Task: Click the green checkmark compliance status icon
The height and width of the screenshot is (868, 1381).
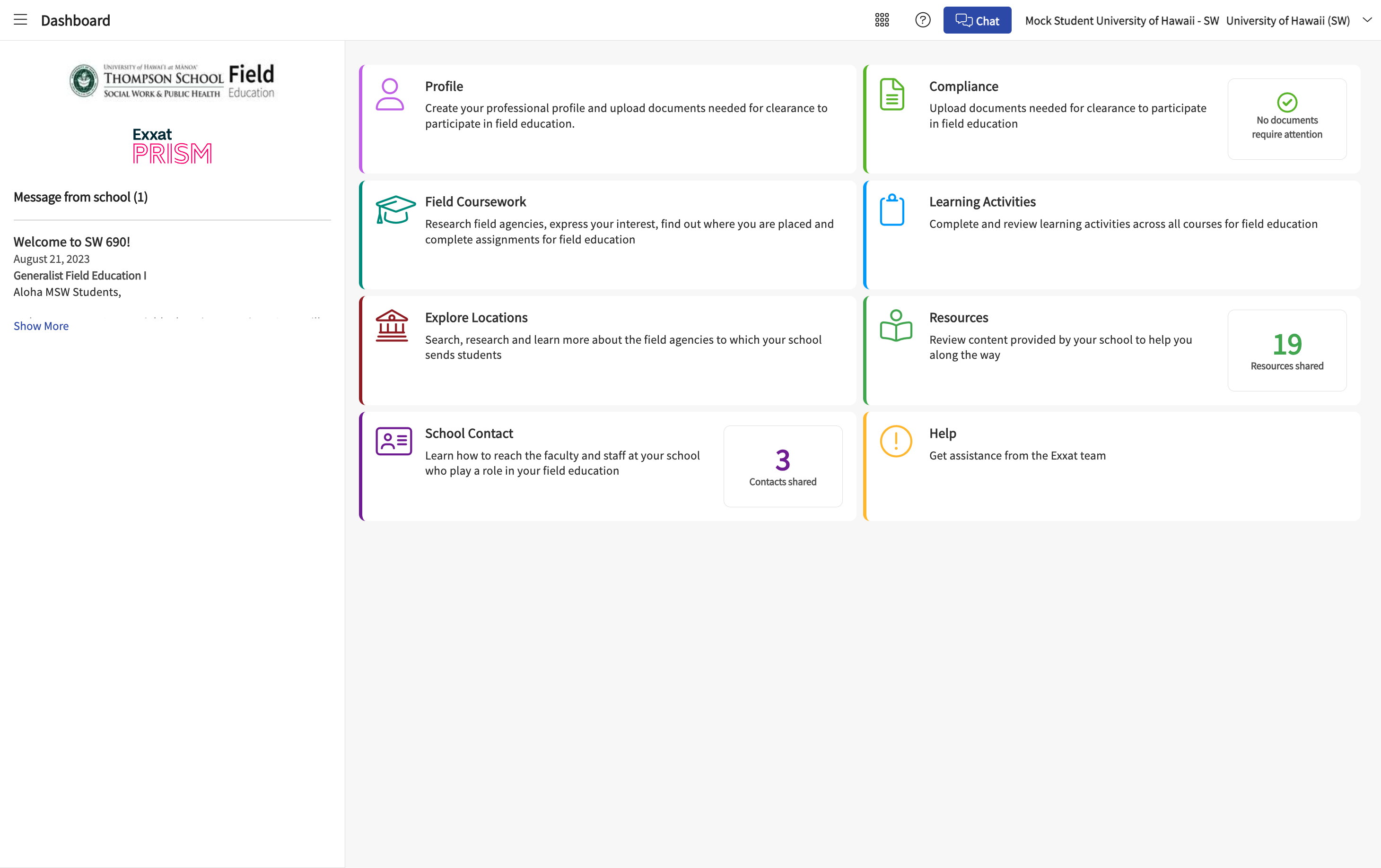Action: (1287, 103)
